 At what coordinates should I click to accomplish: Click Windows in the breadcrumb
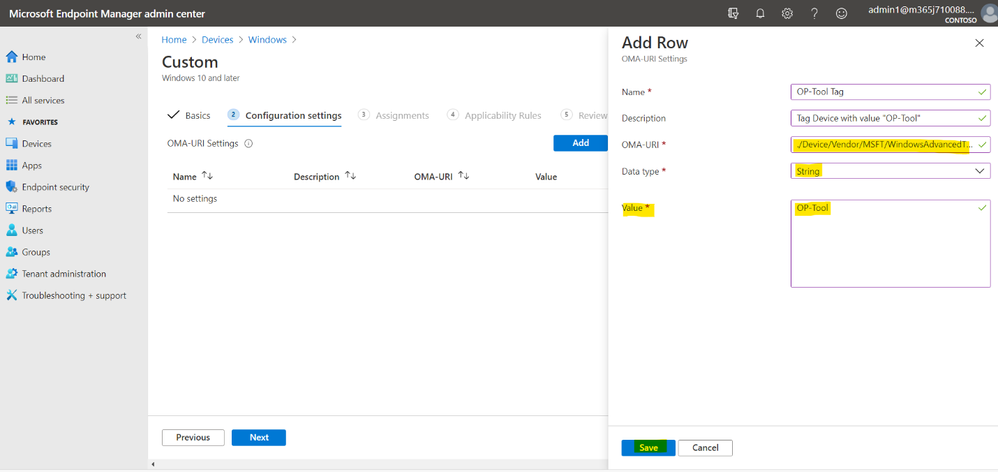click(267, 39)
